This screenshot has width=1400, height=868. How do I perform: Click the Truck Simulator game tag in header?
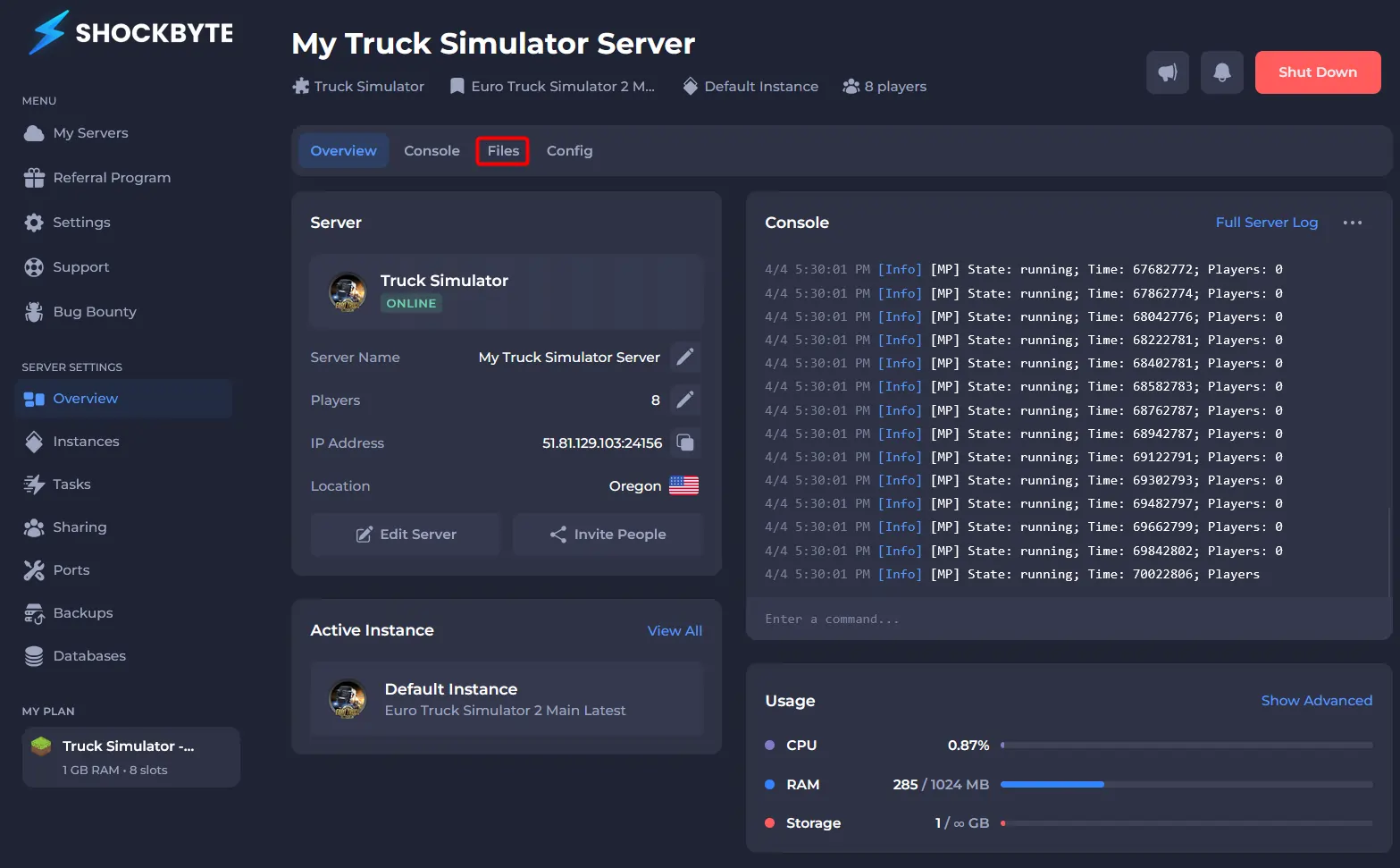pos(358,87)
